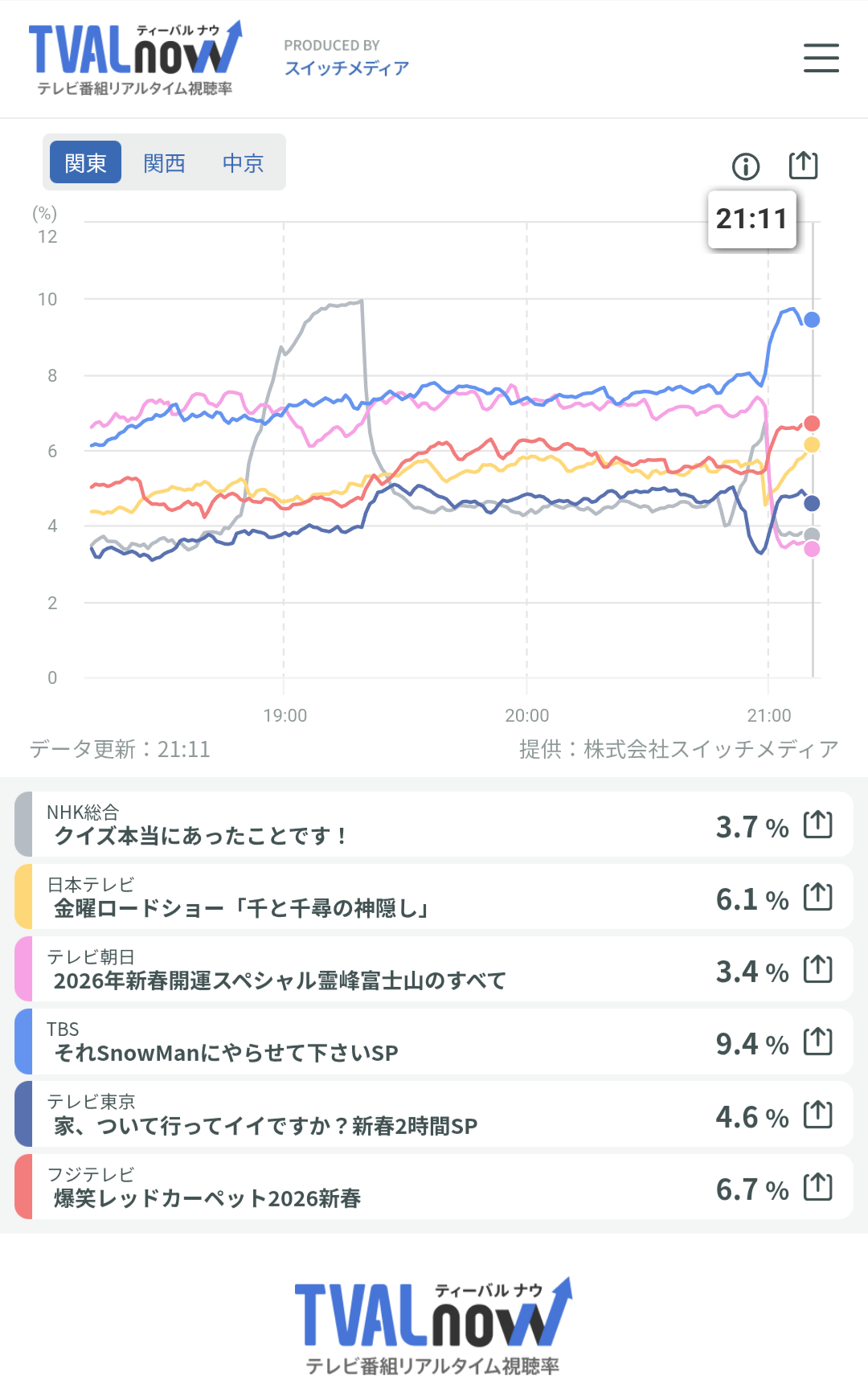The image size is (868, 1392).
Task: Open the hamburger menu
Action: (x=821, y=58)
